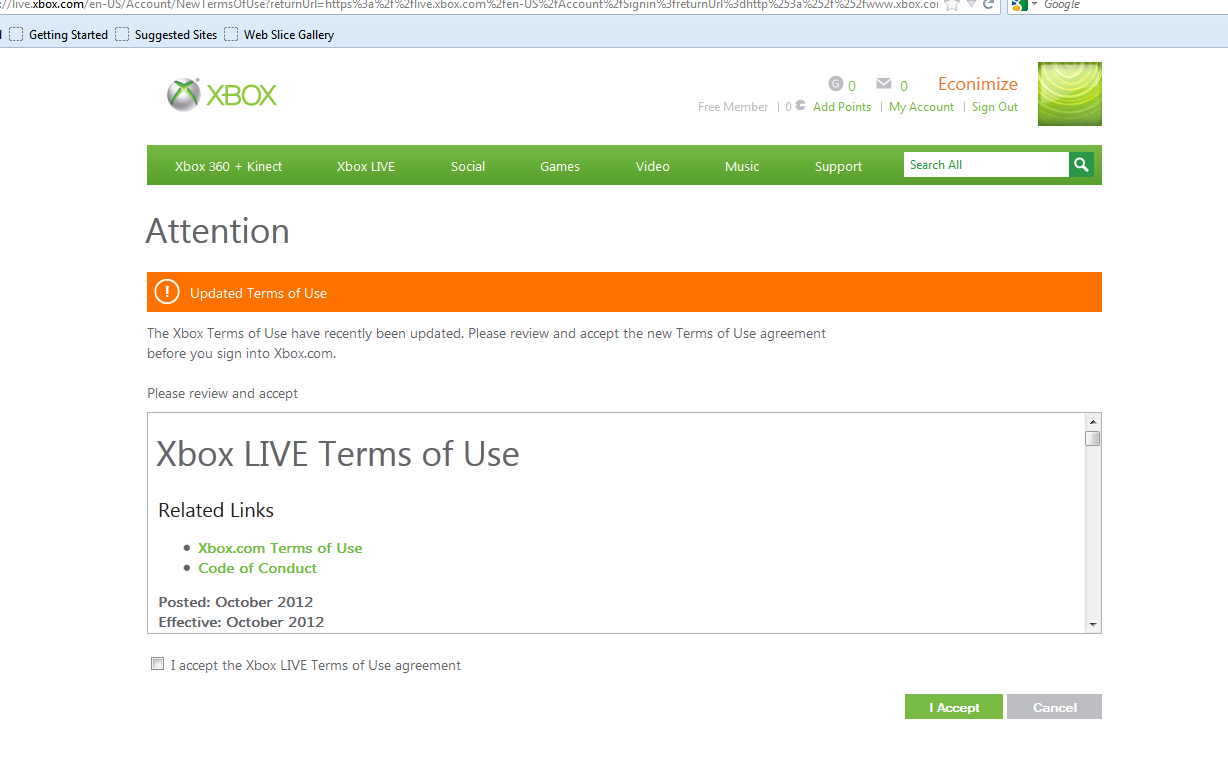Click the Getting Started bookmark
Image resolution: width=1228 pixels, height=777 pixels.
point(59,34)
